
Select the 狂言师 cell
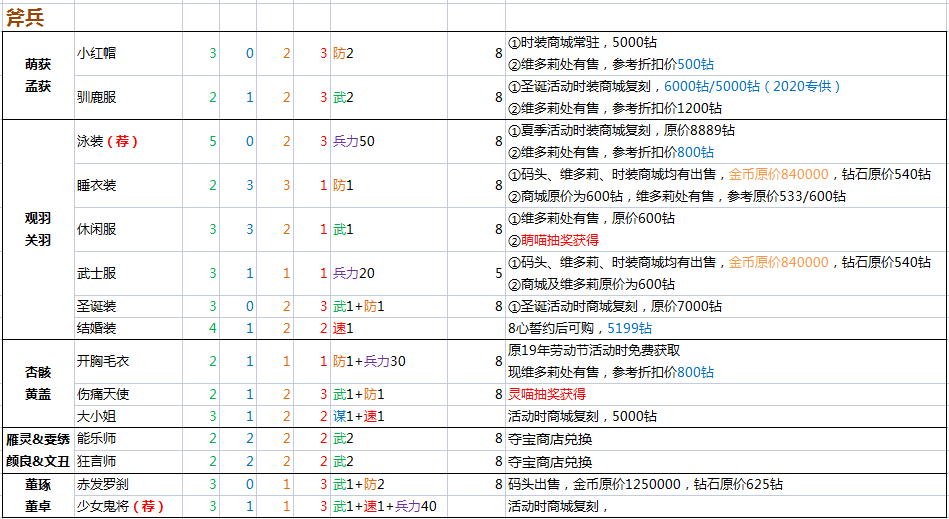(x=128, y=462)
